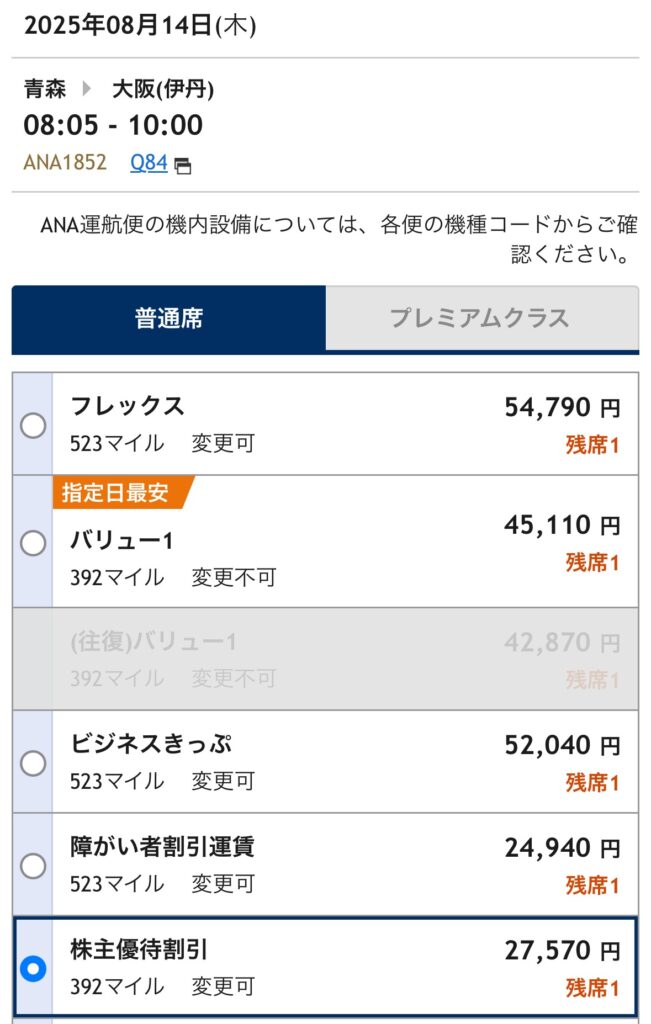The height and width of the screenshot is (1024, 651).
Task: Switch to the プレミアムクラス tab
Action: (482, 318)
